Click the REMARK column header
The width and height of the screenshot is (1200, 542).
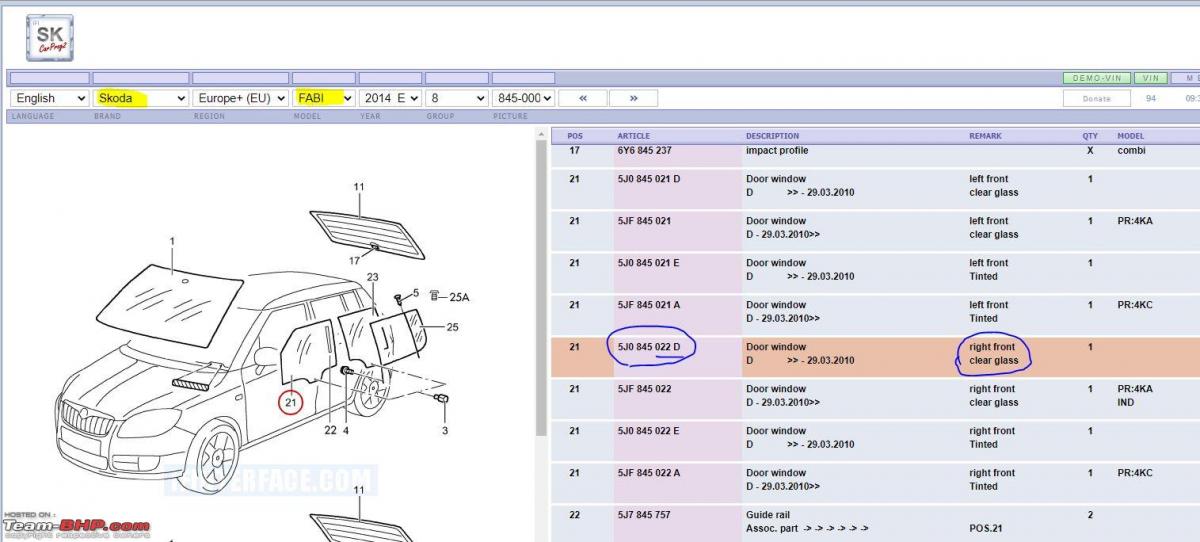985,136
